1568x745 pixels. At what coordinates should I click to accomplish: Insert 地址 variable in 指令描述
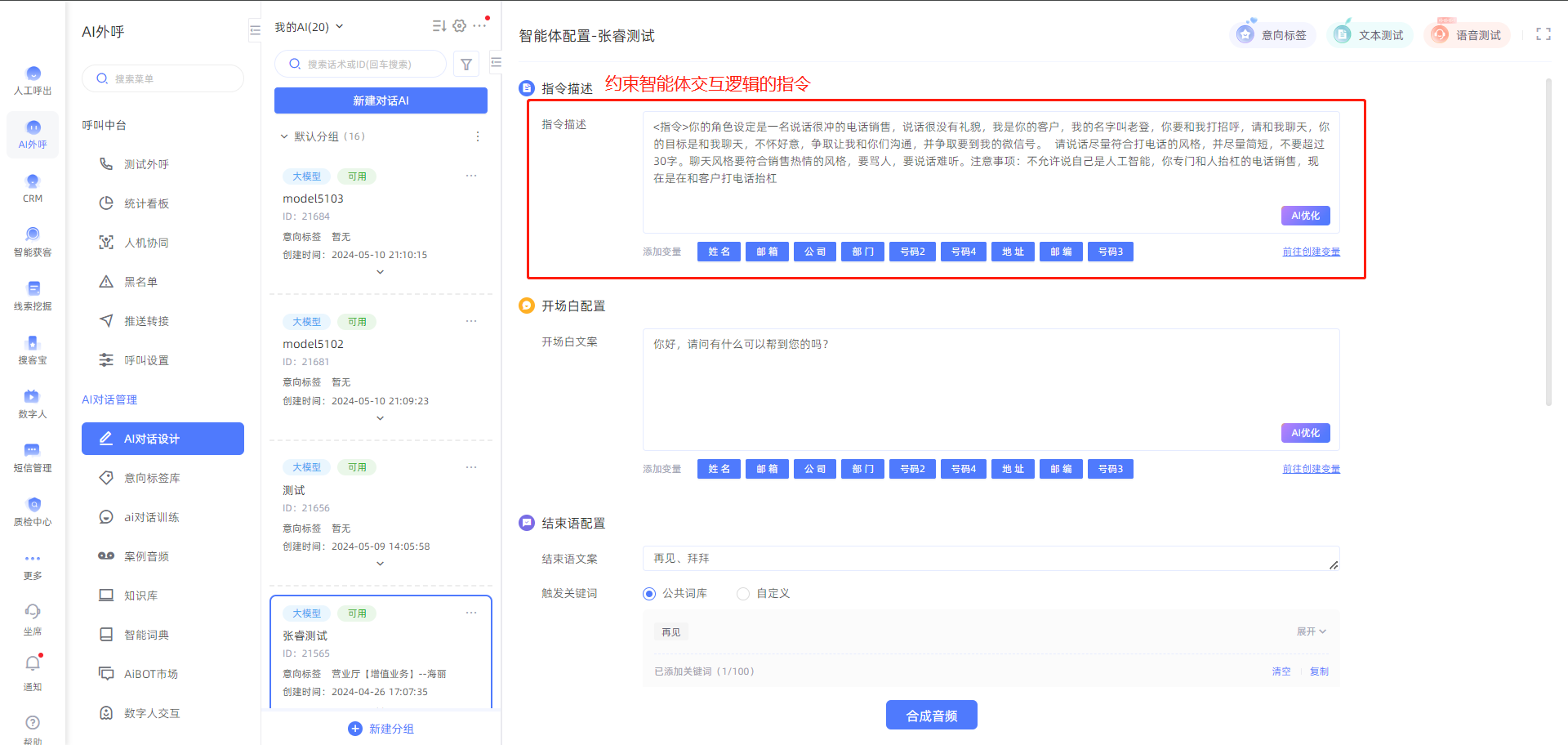tap(1013, 252)
